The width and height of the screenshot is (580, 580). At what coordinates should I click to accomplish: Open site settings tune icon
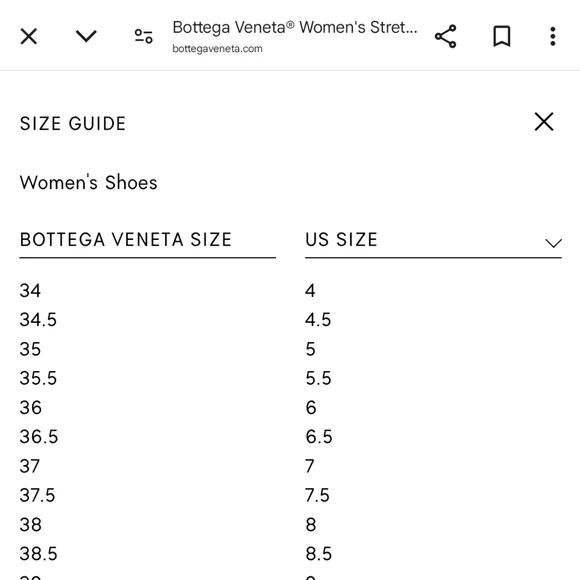144,36
